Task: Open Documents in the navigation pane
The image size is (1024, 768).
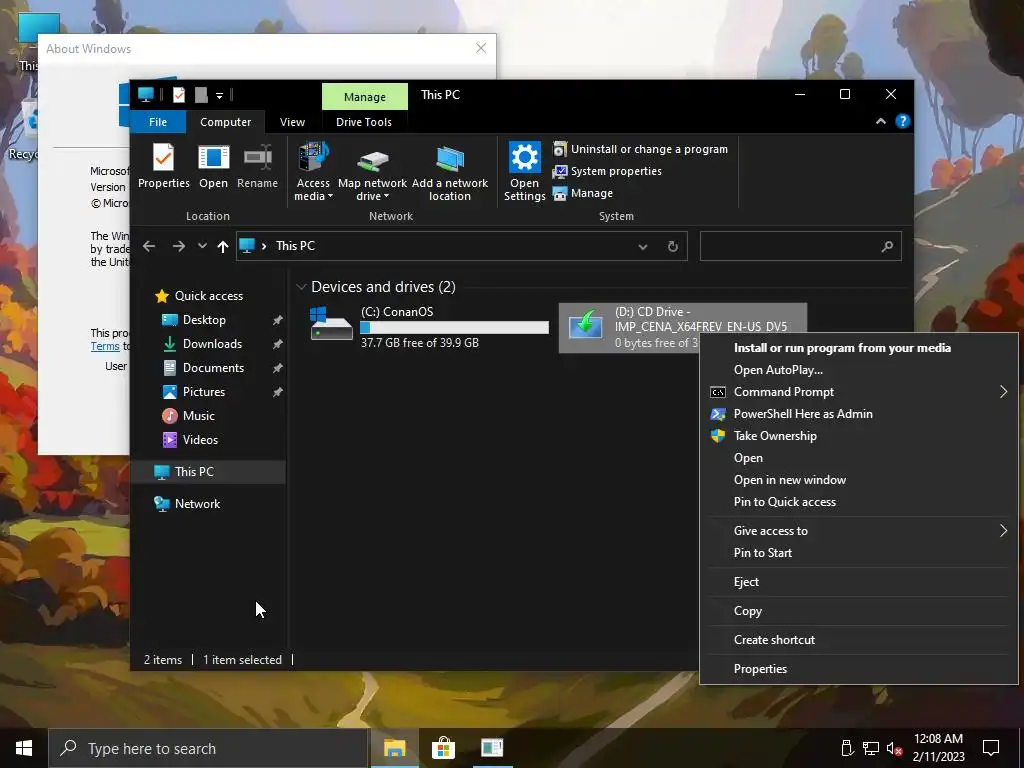Action: pyautogui.click(x=213, y=368)
